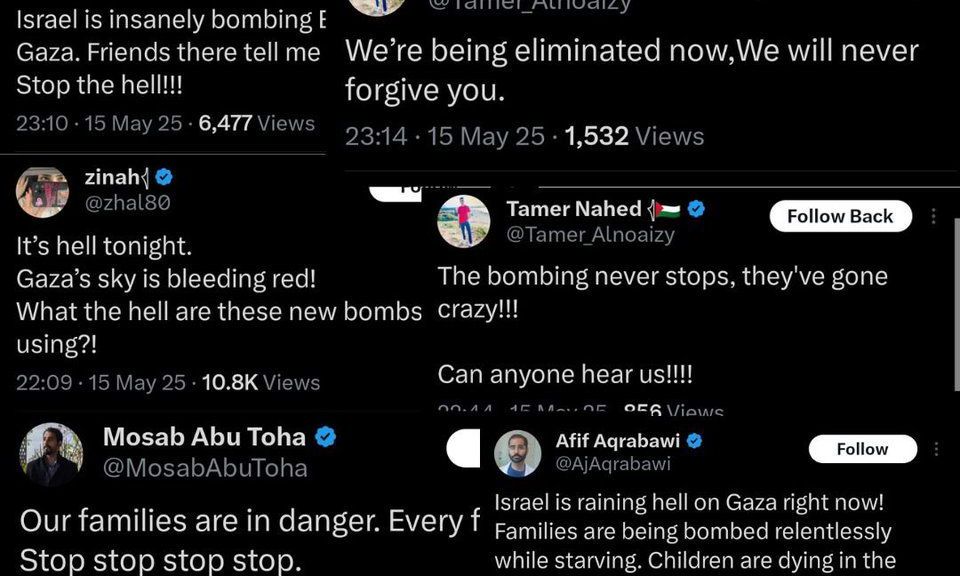
Task: Open the @AjAqrabawi handle link
Action: click(x=613, y=464)
